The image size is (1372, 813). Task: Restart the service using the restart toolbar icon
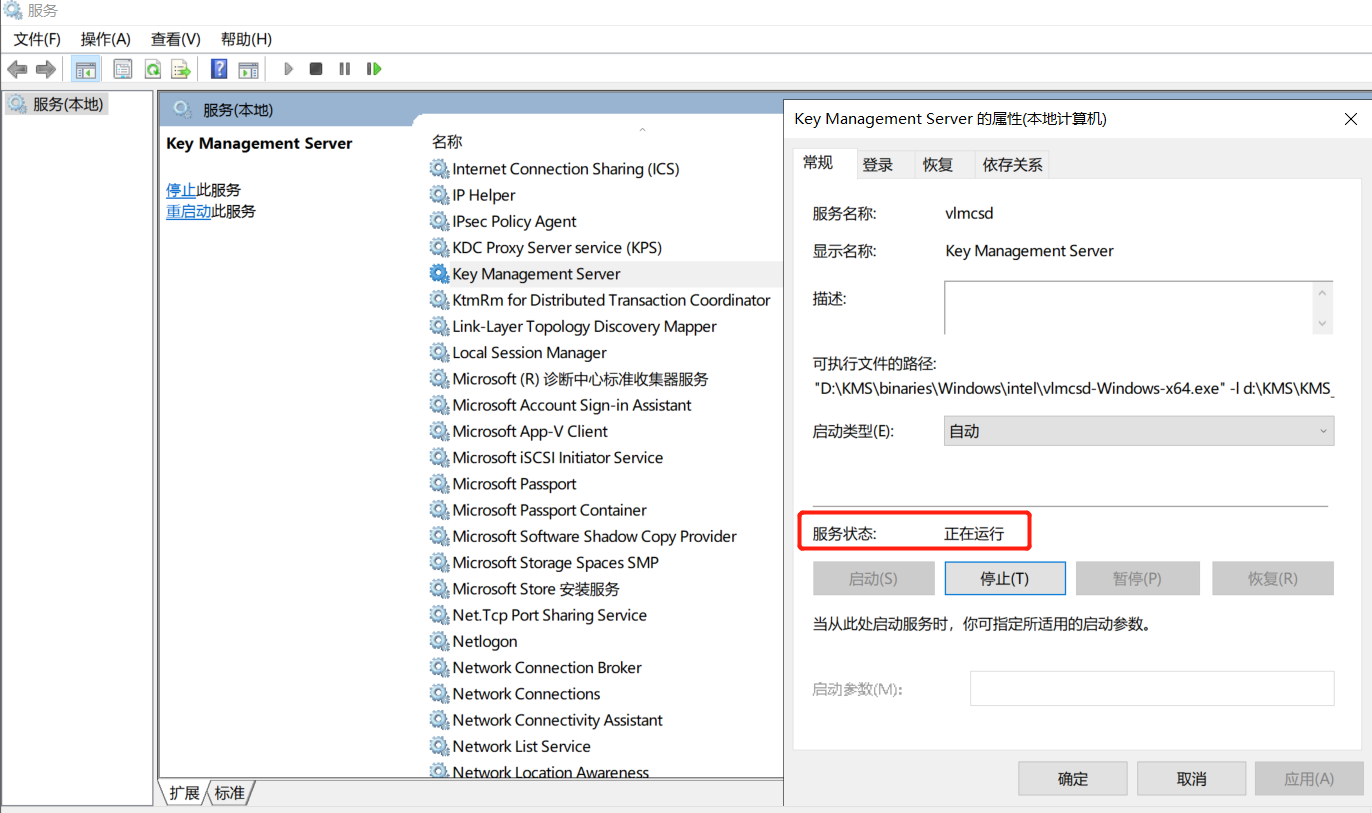373,68
